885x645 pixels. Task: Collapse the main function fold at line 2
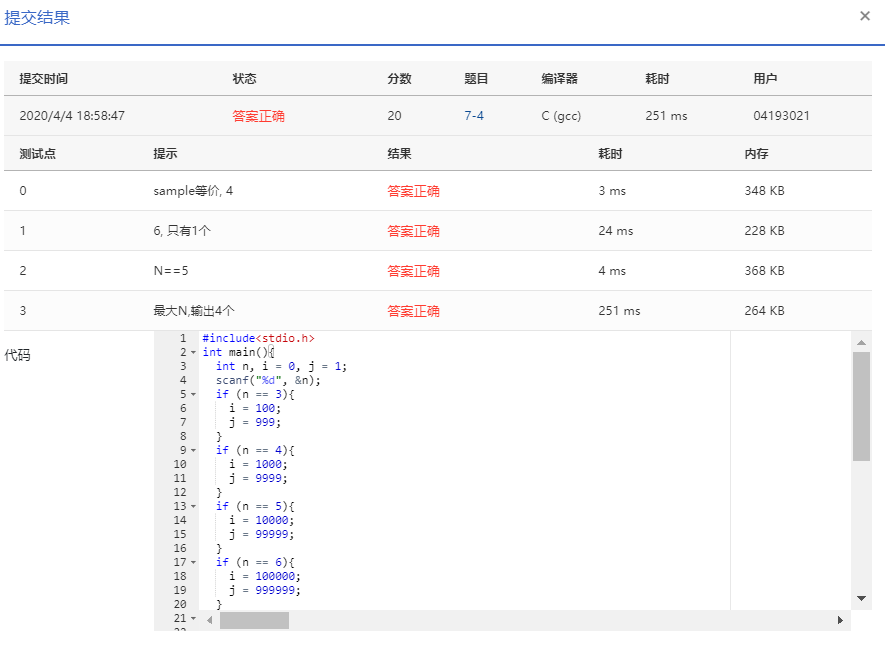(193, 352)
